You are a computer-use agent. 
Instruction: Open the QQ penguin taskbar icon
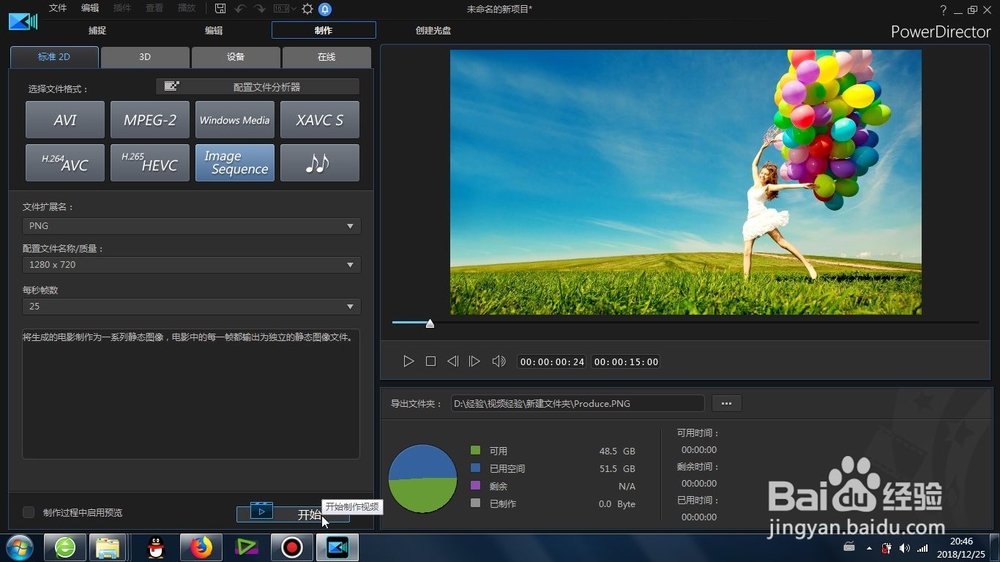156,547
